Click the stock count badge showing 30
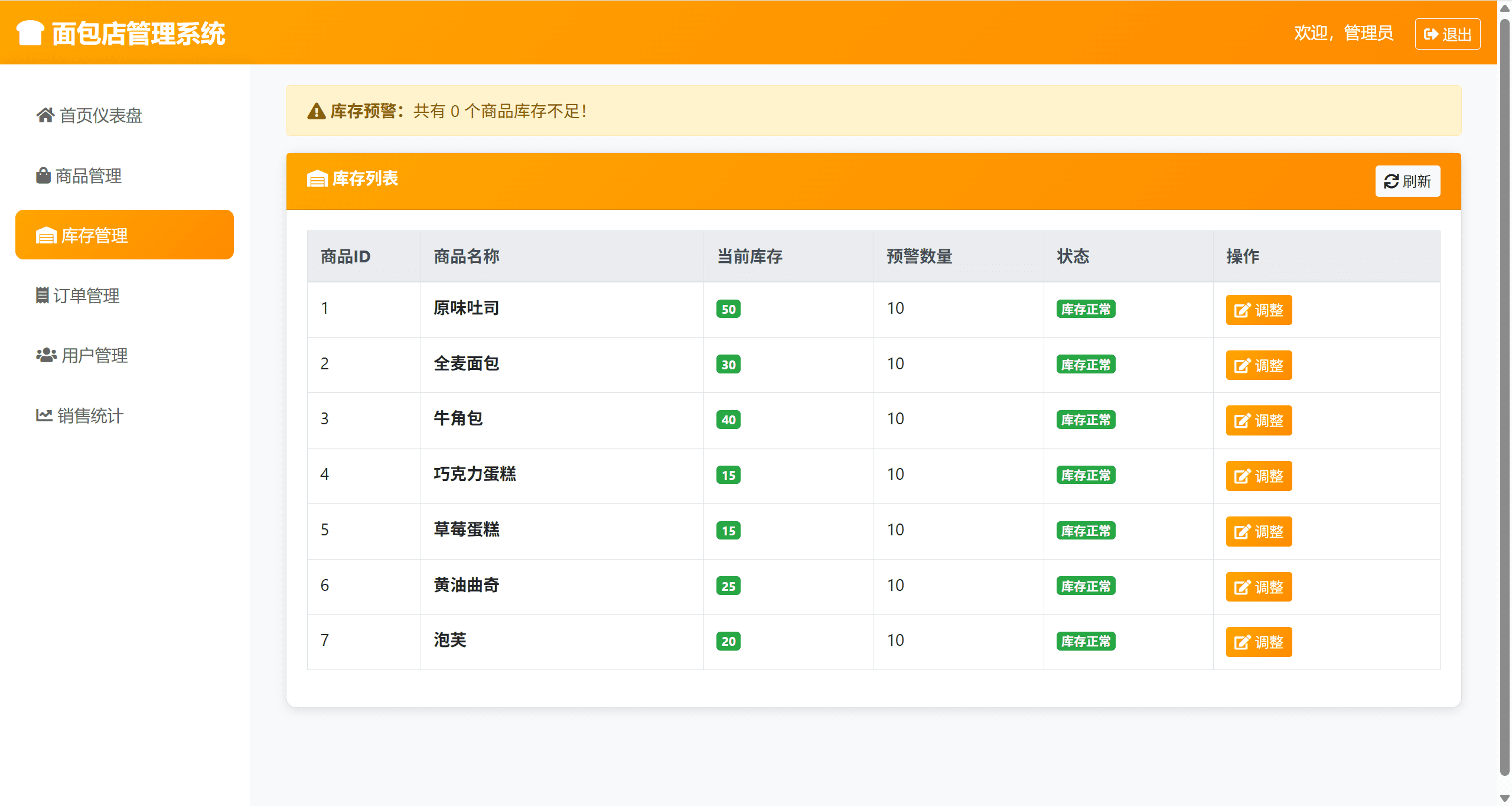Viewport: 1512px width, 806px height. [728, 365]
